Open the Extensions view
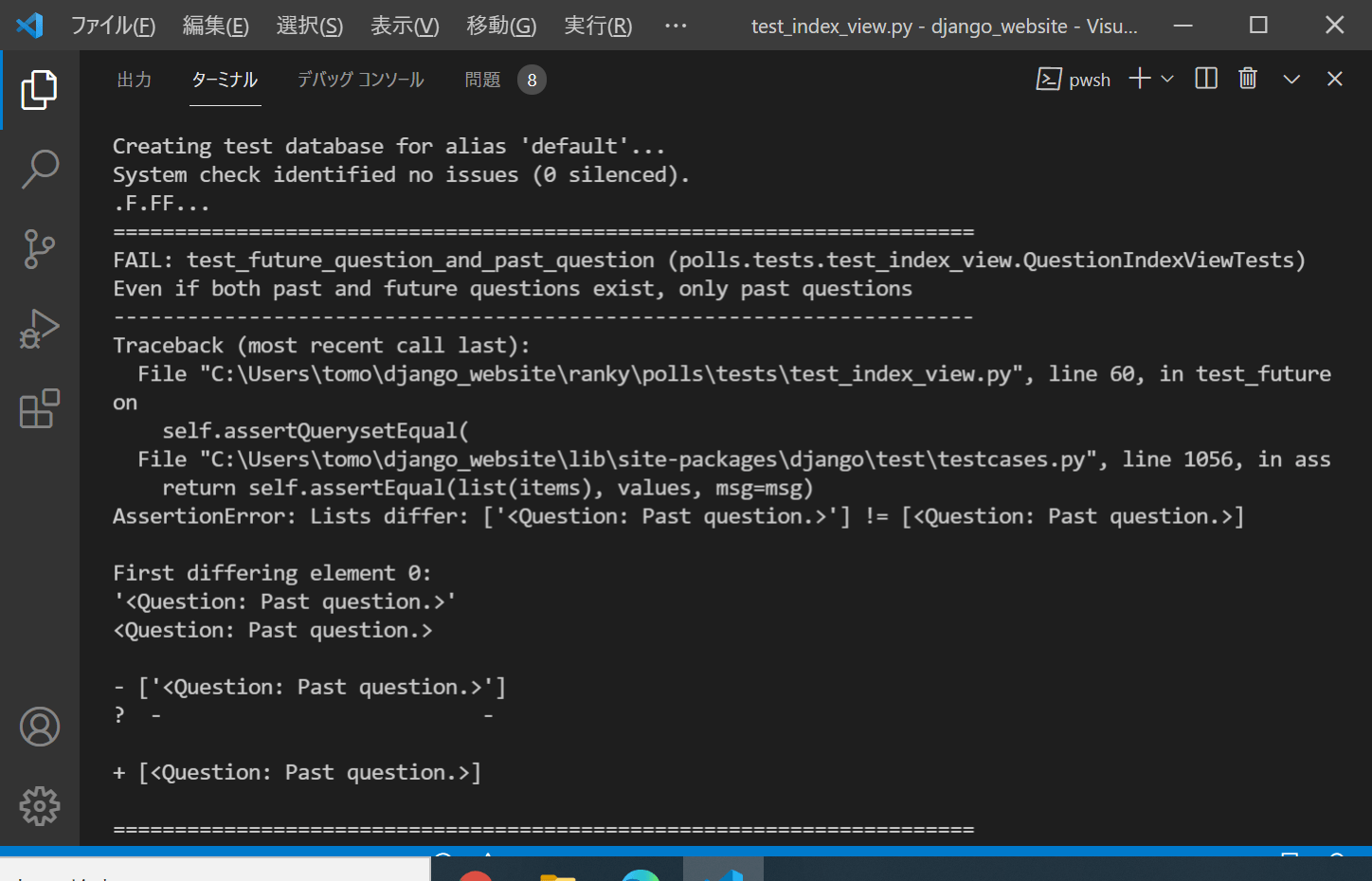 [39, 408]
